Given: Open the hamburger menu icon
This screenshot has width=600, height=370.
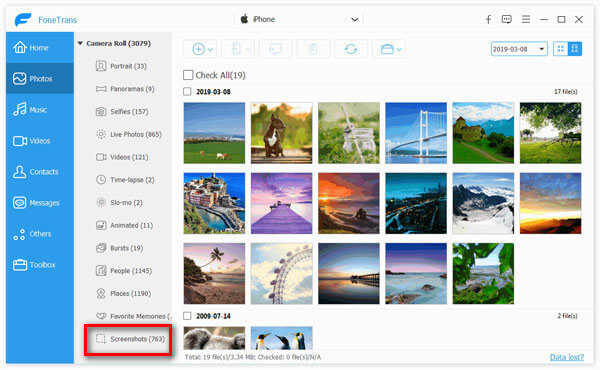Looking at the screenshot, I should tap(526, 19).
